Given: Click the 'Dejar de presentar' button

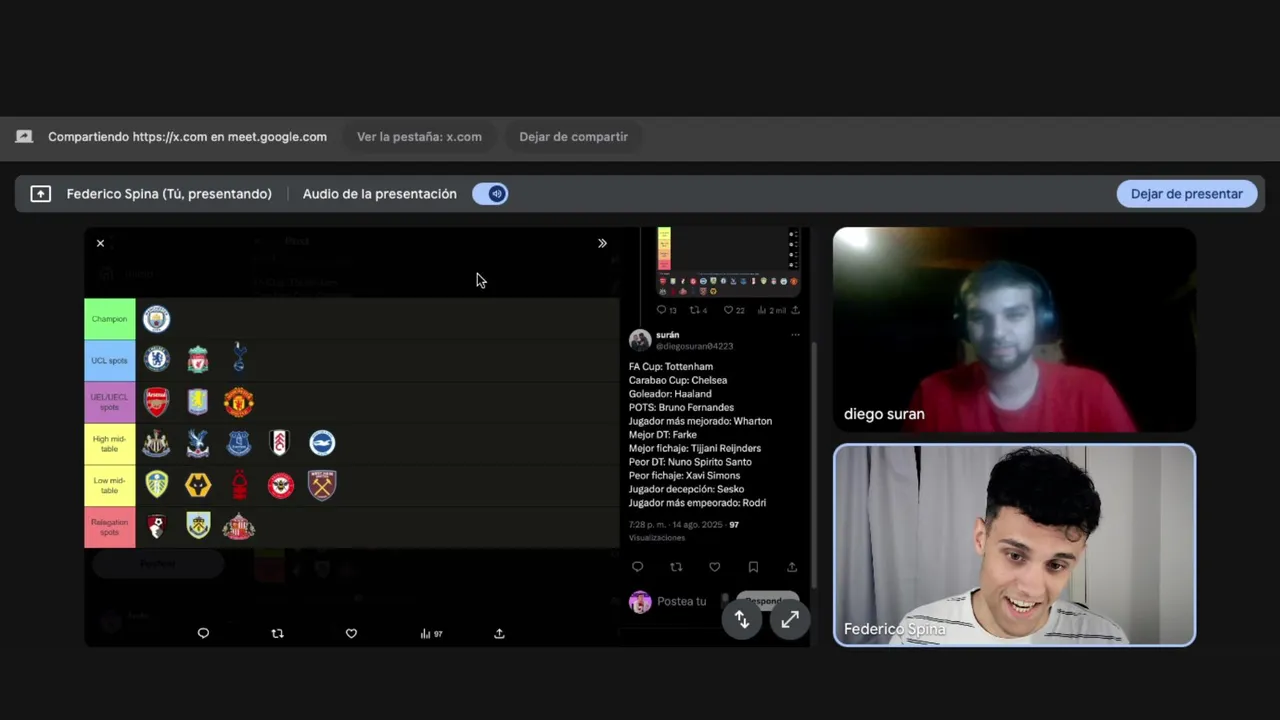Looking at the screenshot, I should [1186, 194].
